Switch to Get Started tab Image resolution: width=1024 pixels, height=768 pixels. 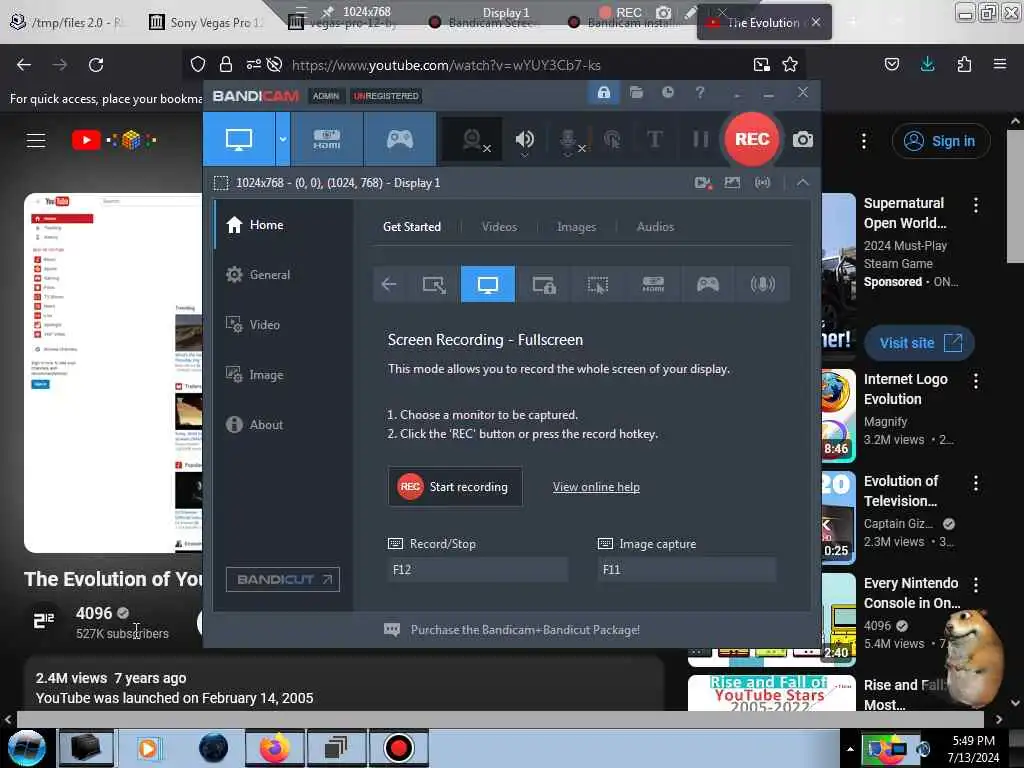411,227
